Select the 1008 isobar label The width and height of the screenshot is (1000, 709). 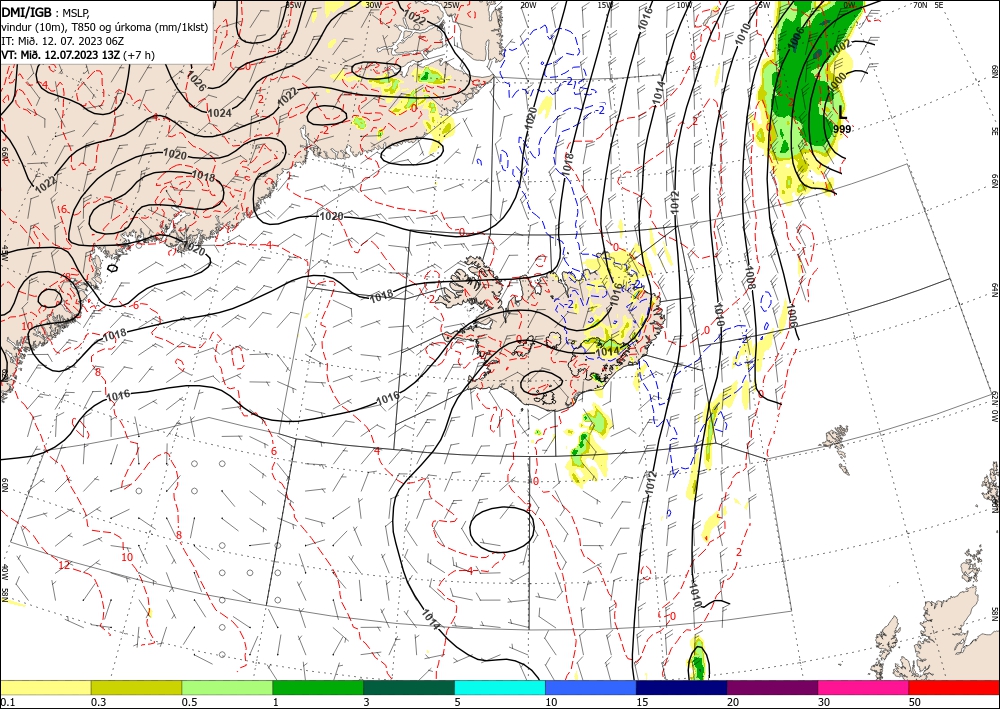(x=749, y=278)
